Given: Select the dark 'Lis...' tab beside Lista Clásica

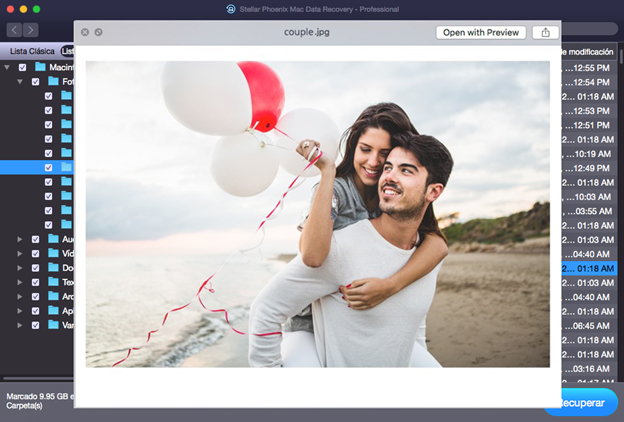Looking at the screenshot, I should click(67, 51).
